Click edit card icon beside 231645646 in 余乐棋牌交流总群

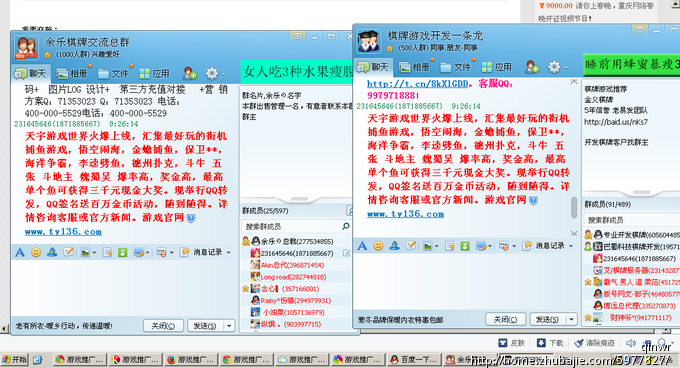pyautogui.click(x=346, y=253)
